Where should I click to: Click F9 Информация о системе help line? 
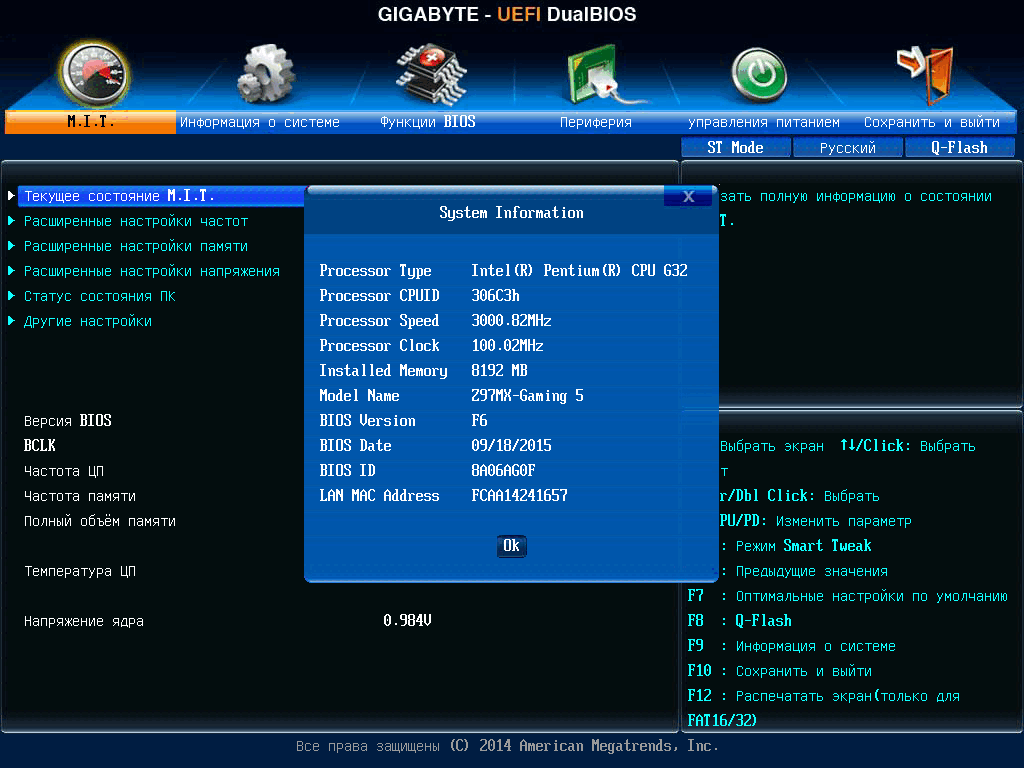tap(792, 646)
